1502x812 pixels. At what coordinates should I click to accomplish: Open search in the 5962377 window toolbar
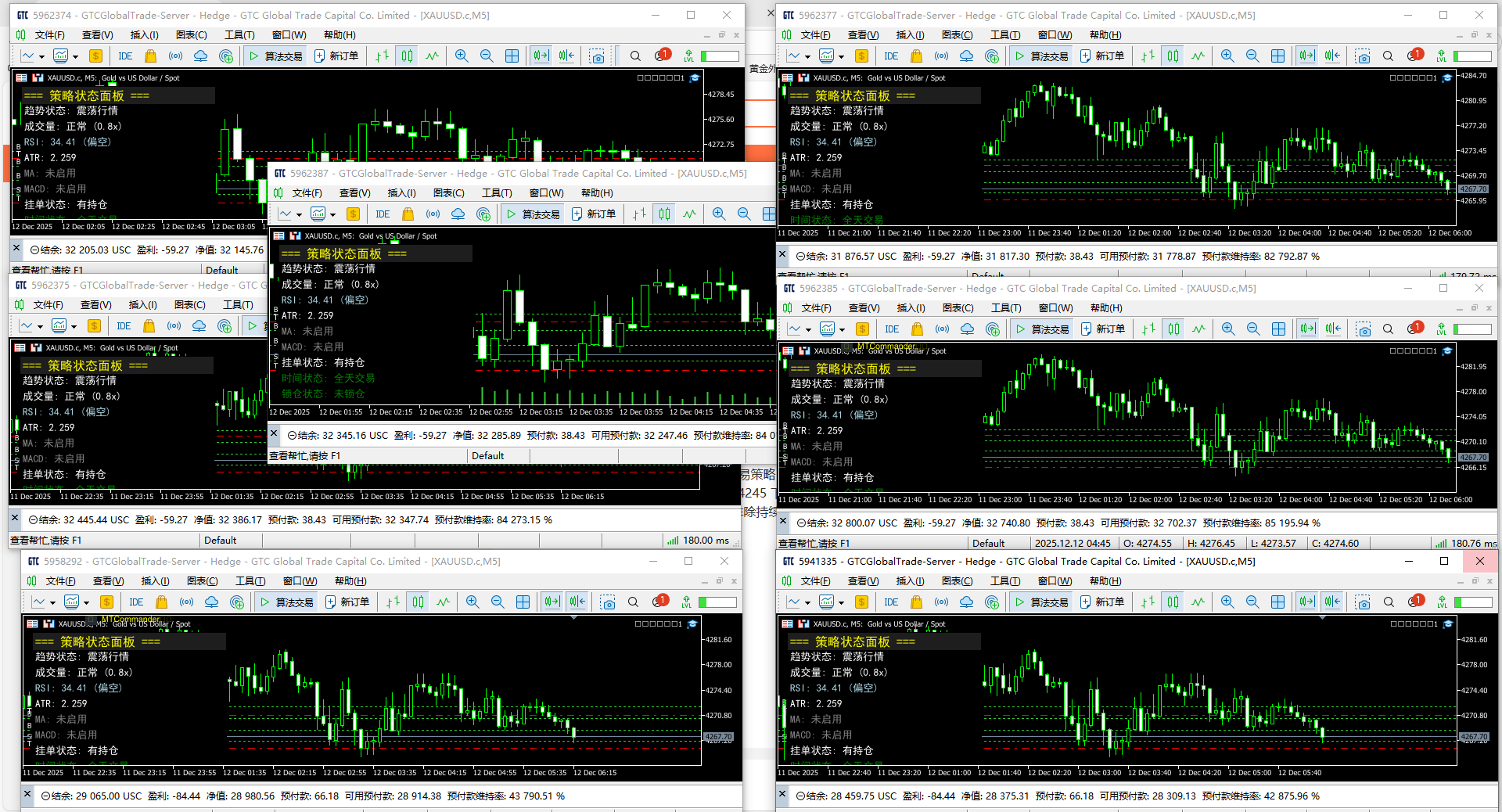click(1388, 56)
